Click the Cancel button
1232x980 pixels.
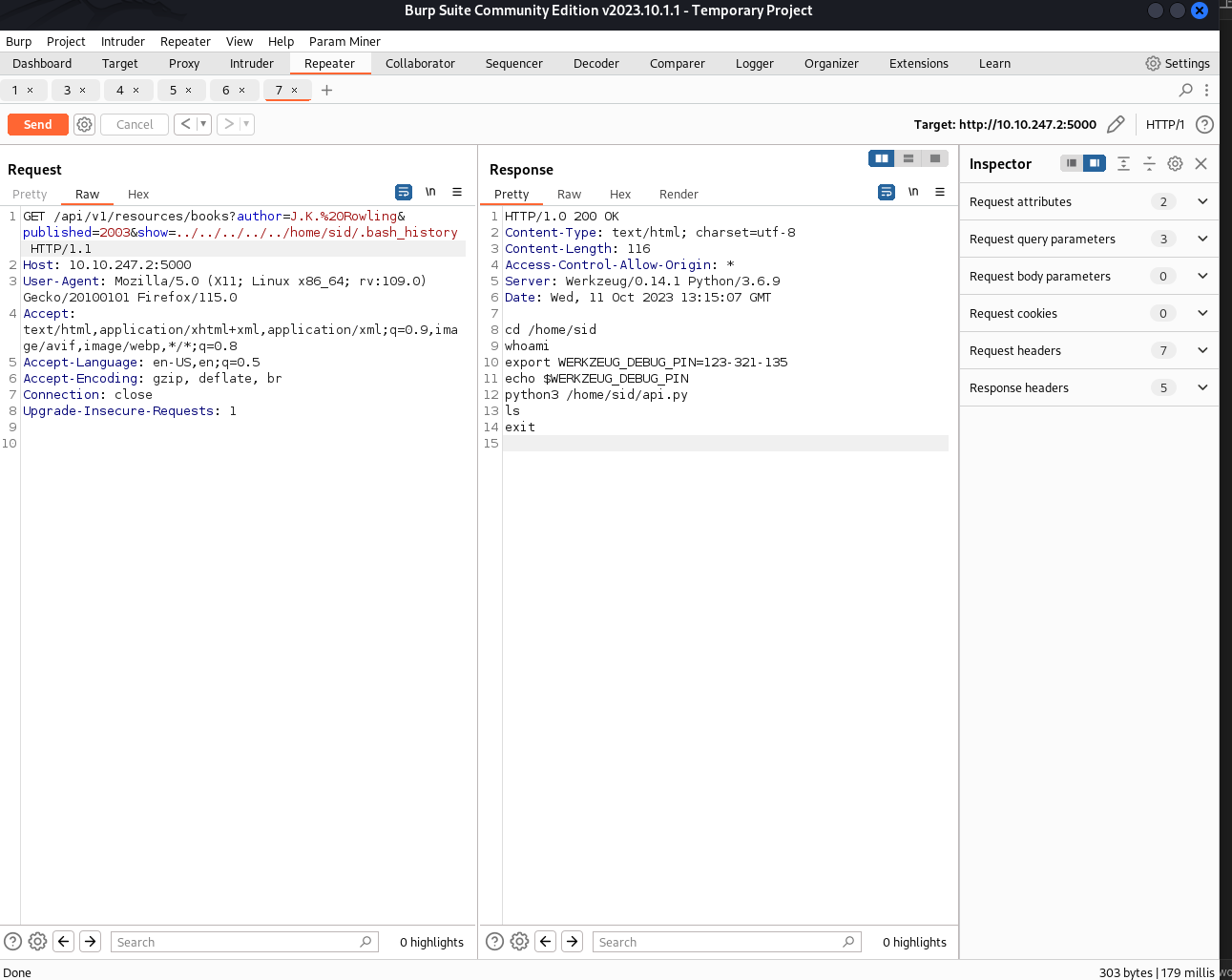tap(135, 125)
